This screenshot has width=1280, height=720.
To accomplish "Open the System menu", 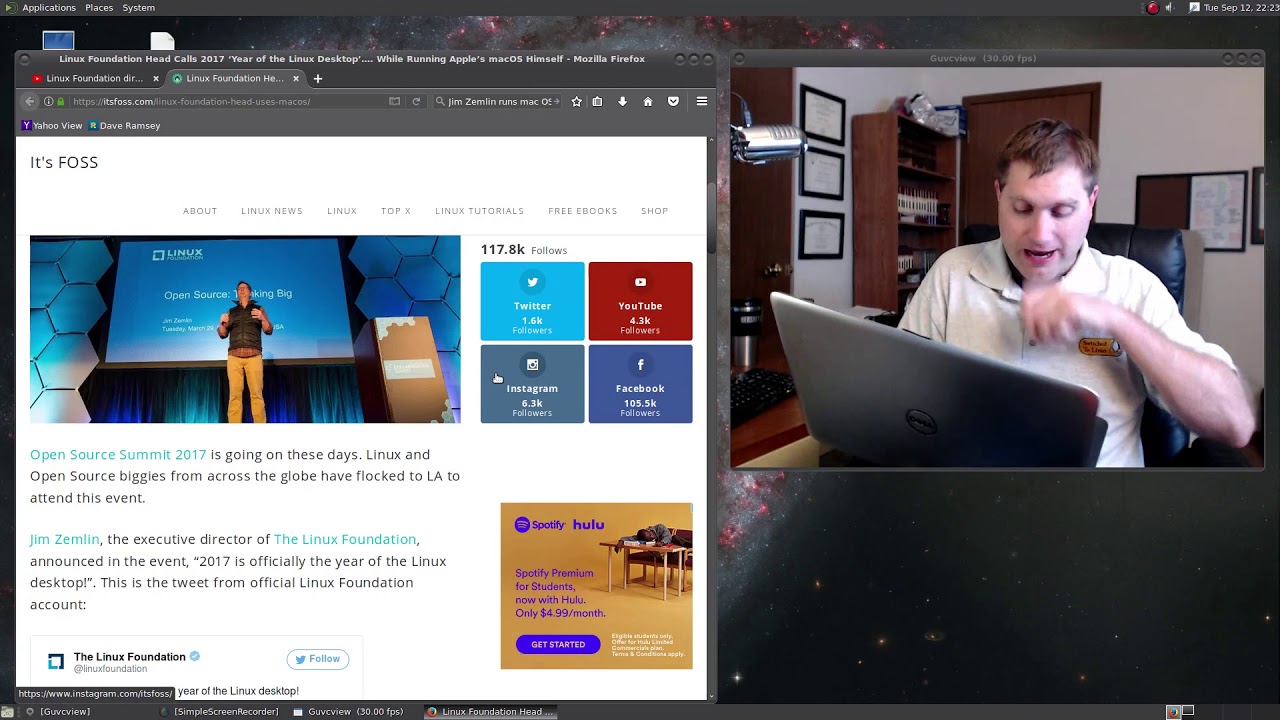I will pos(138,8).
